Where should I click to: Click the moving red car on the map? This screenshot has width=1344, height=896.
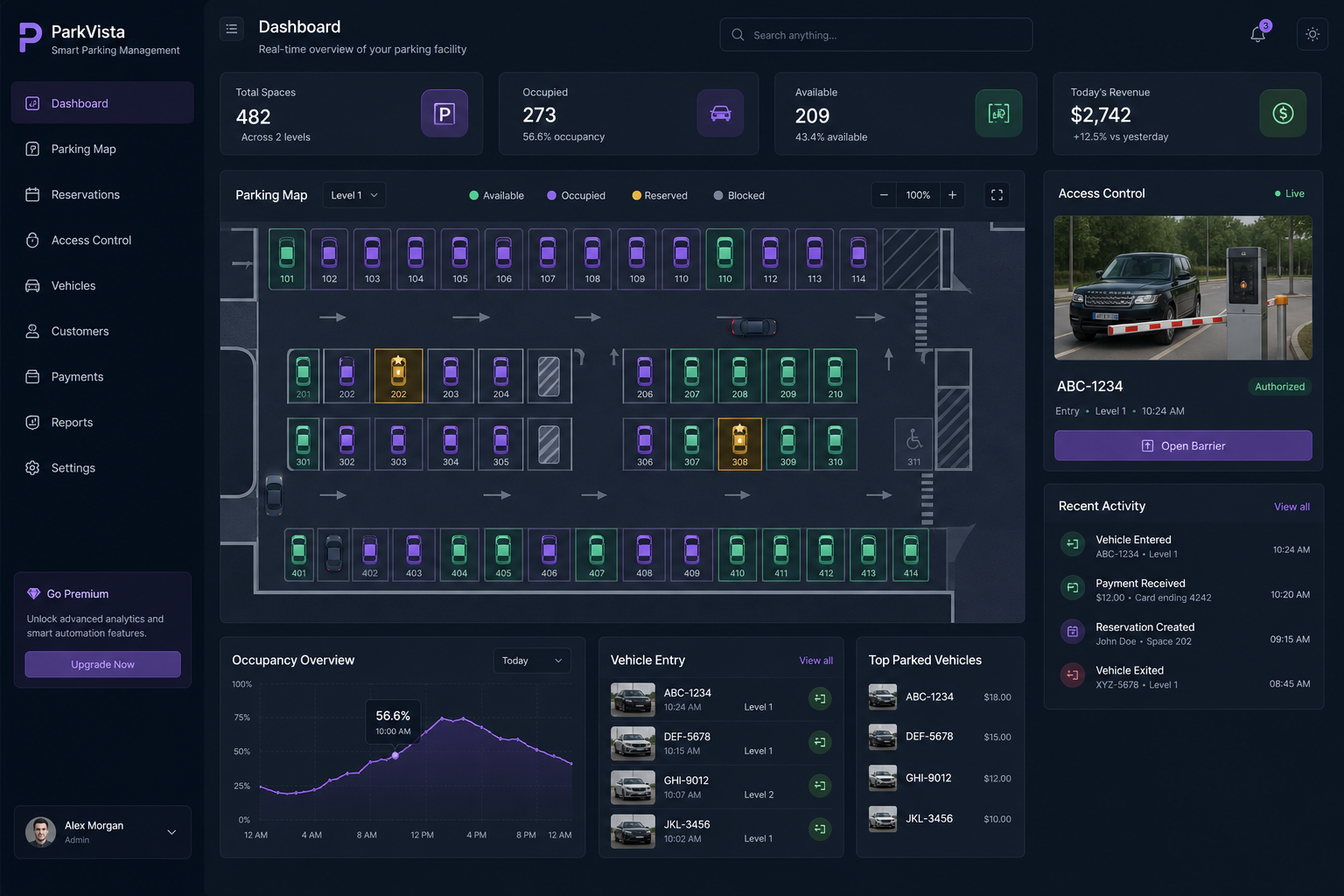[753, 327]
